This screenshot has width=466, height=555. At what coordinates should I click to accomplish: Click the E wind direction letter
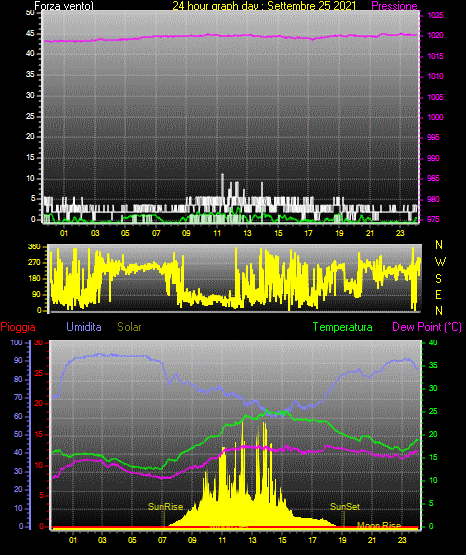point(438,294)
